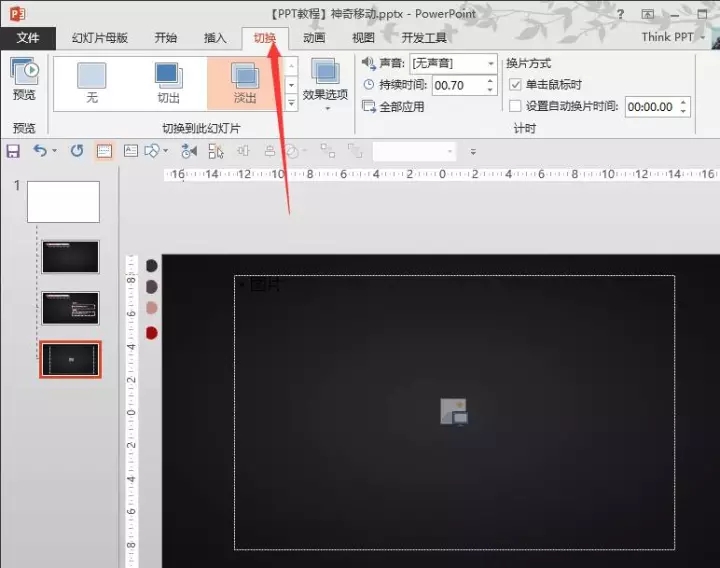
Task: Click the Shapes icon in quick toolbar
Action: (x=152, y=151)
